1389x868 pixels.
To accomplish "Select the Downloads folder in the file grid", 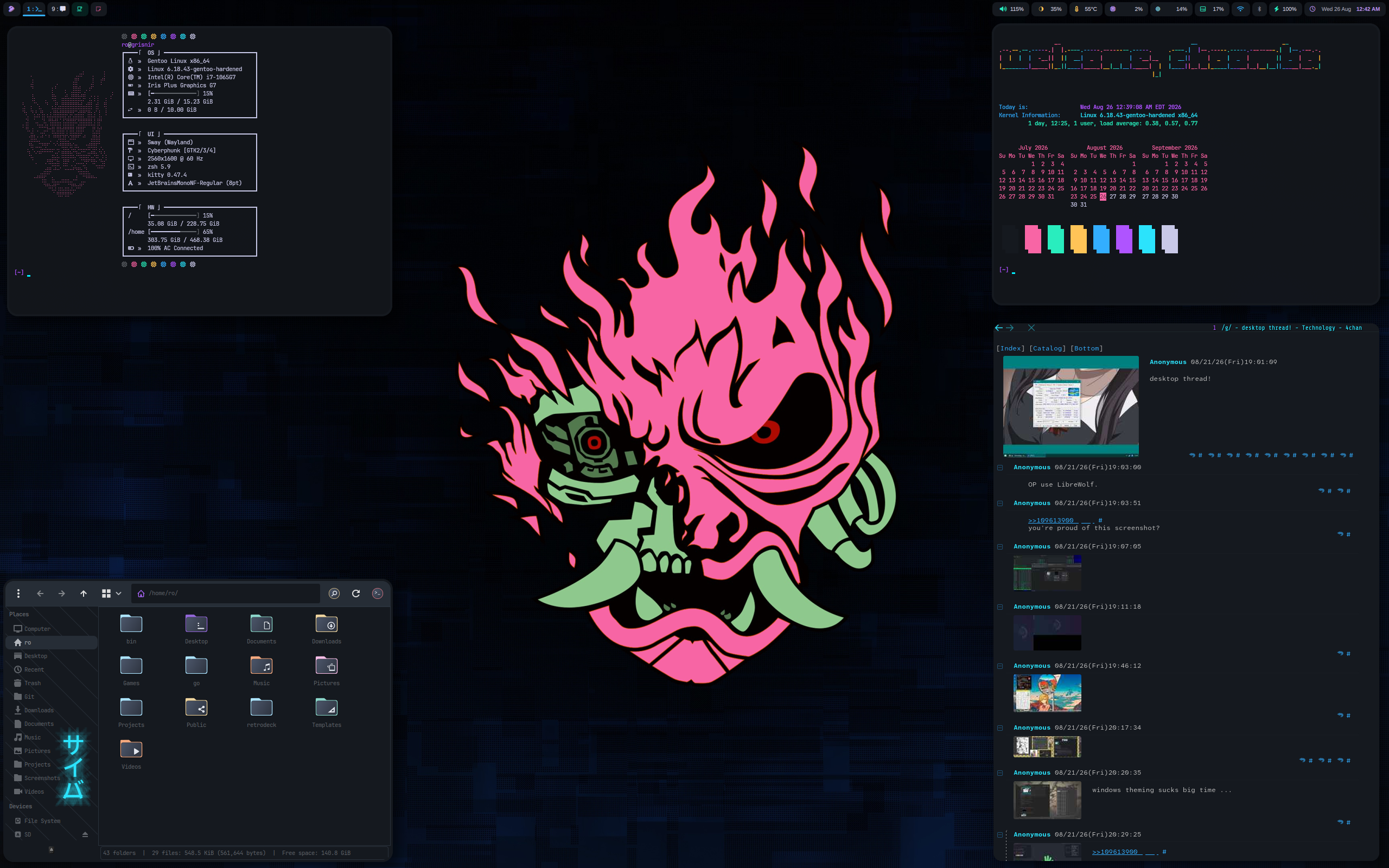I will (x=327, y=629).
